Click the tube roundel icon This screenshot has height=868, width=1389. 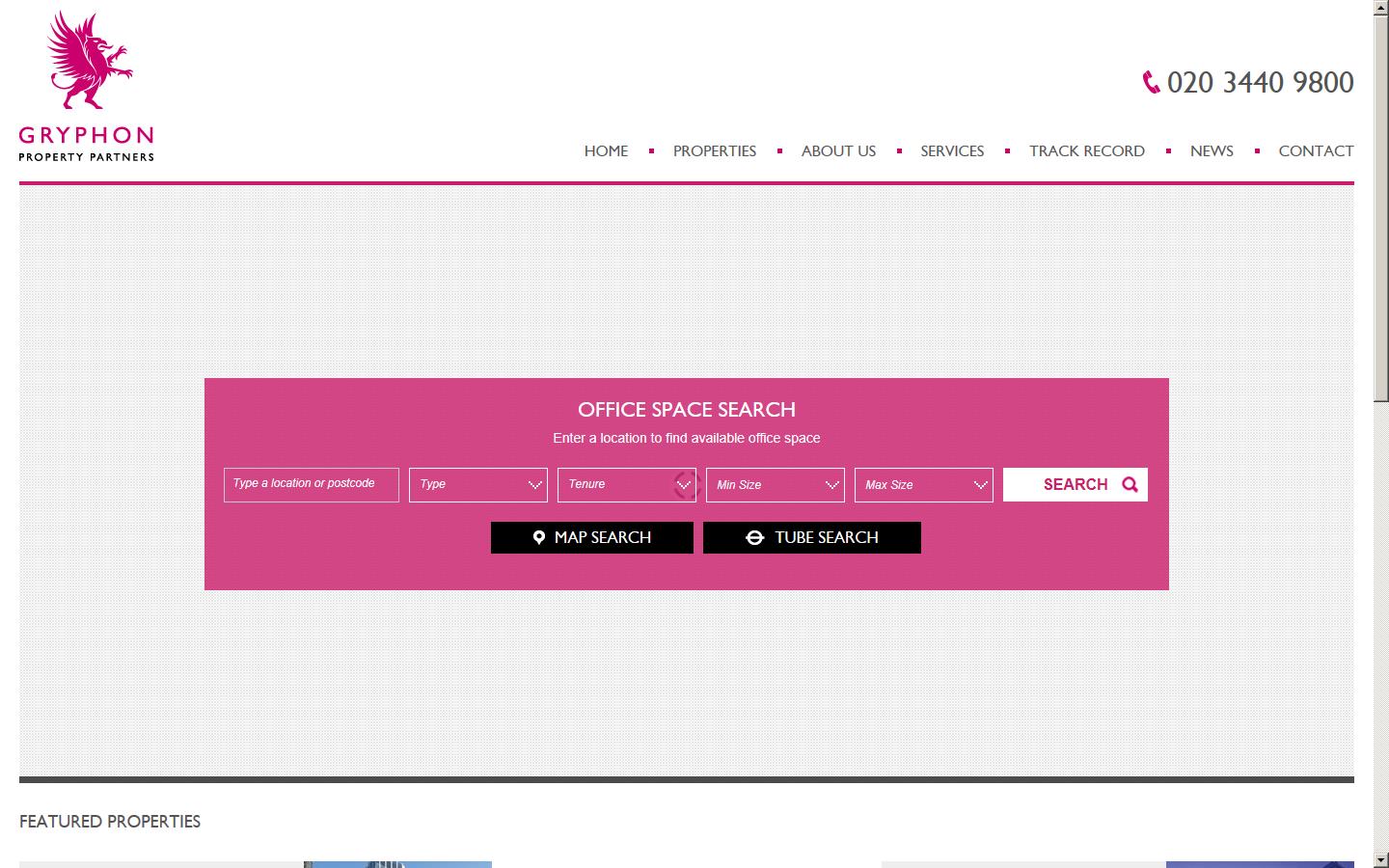click(754, 538)
